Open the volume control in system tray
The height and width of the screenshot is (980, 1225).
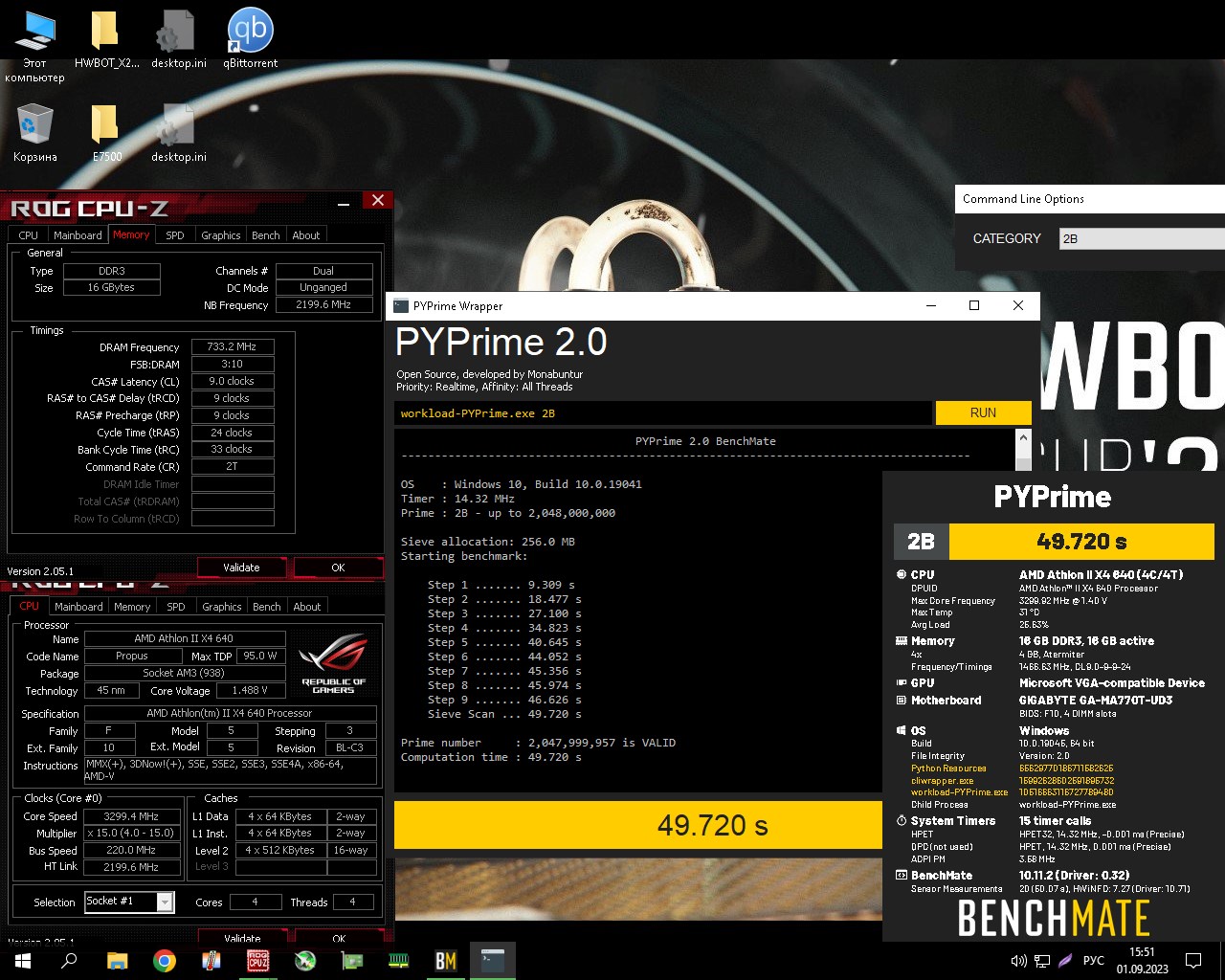pos(1018,961)
